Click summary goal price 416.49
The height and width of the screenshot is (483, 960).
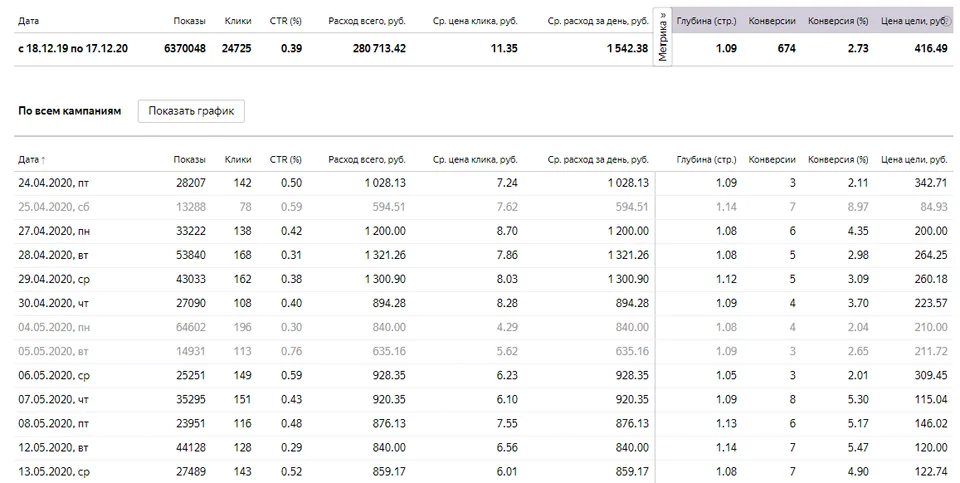tap(931, 48)
